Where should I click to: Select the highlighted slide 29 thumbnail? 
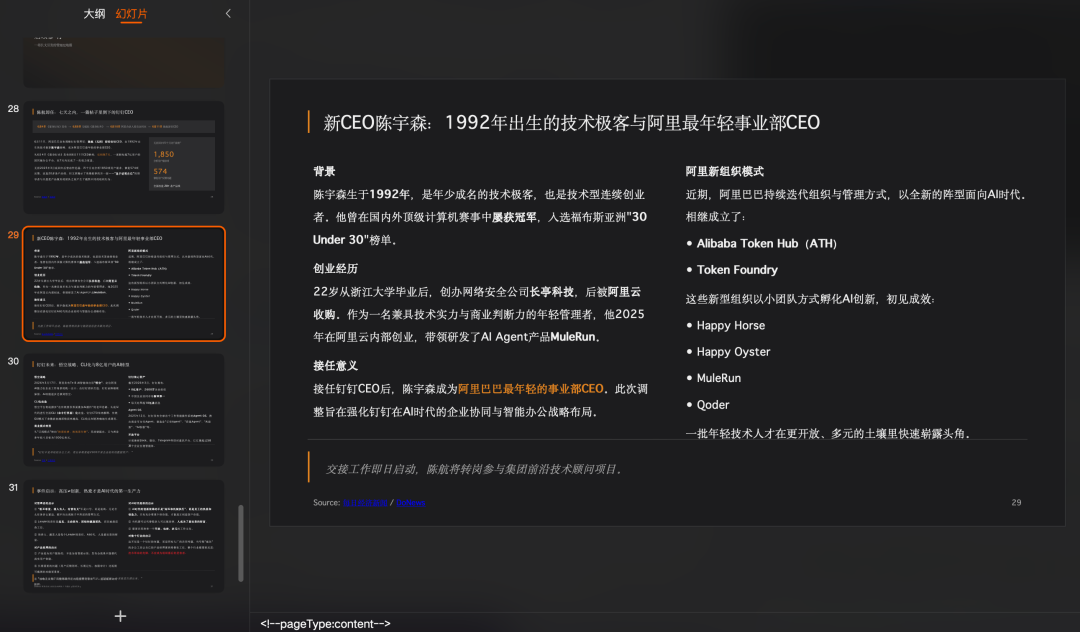(x=124, y=284)
